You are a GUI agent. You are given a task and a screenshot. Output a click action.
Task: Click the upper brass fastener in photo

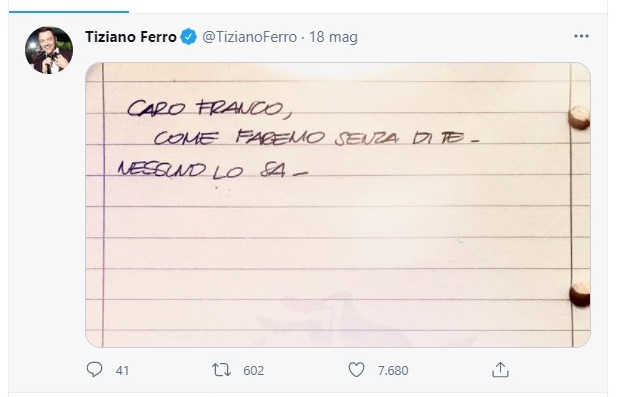click(579, 117)
